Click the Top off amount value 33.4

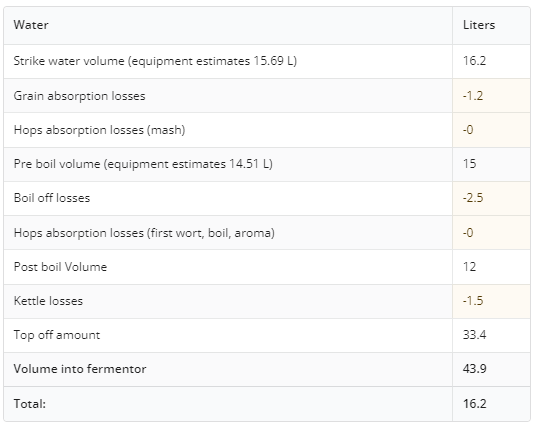(474, 334)
